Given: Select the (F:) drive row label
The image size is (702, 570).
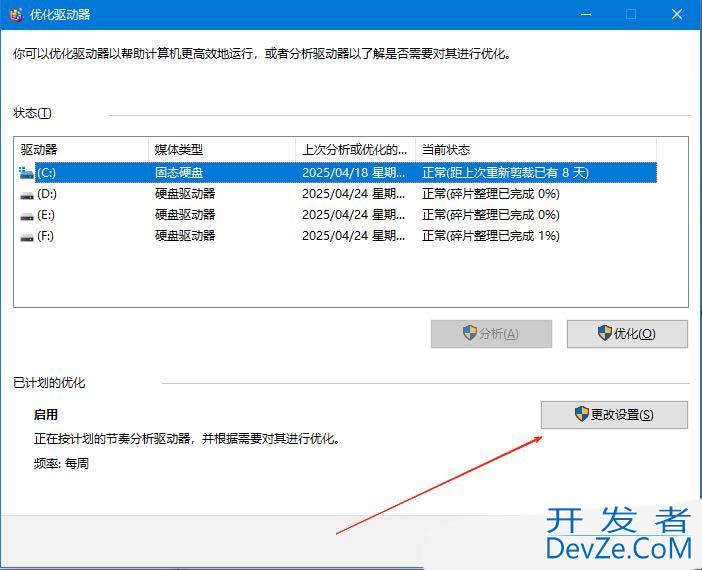Looking at the screenshot, I should tap(45, 236).
